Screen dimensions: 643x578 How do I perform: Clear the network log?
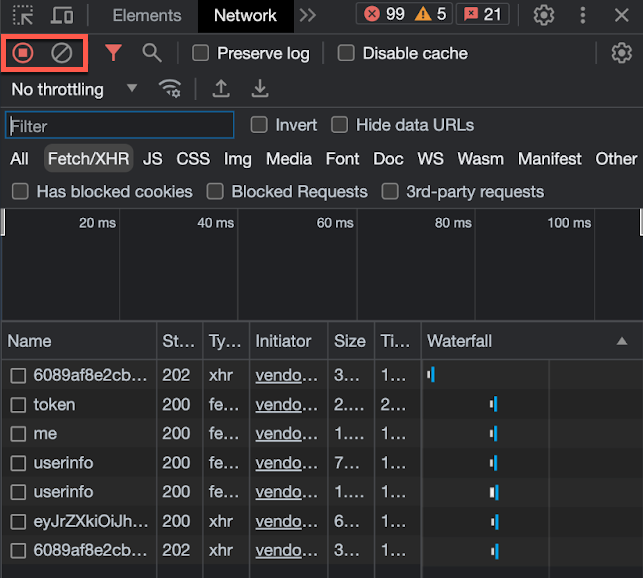click(x=62, y=53)
